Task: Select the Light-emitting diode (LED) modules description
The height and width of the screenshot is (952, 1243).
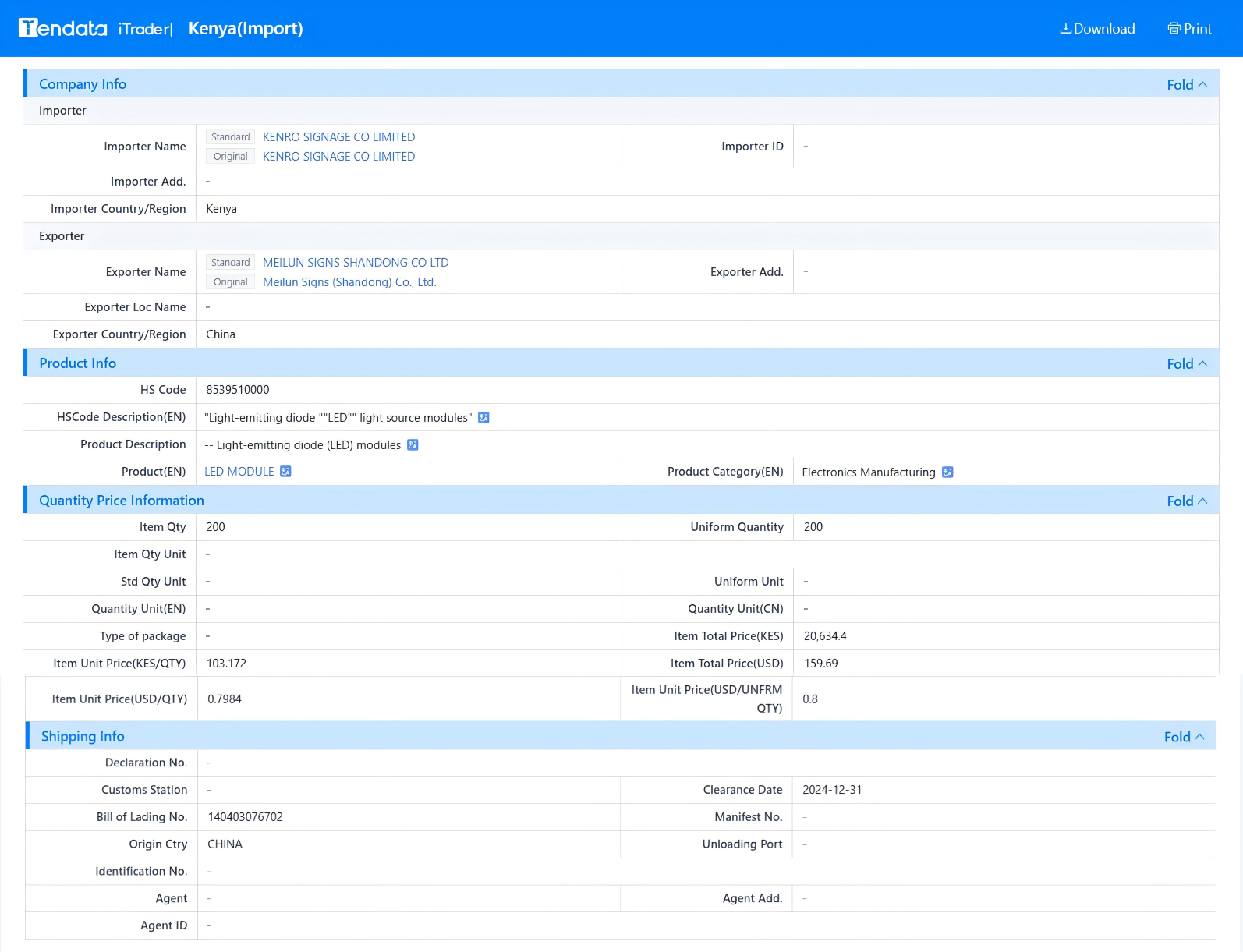Action: (303, 445)
